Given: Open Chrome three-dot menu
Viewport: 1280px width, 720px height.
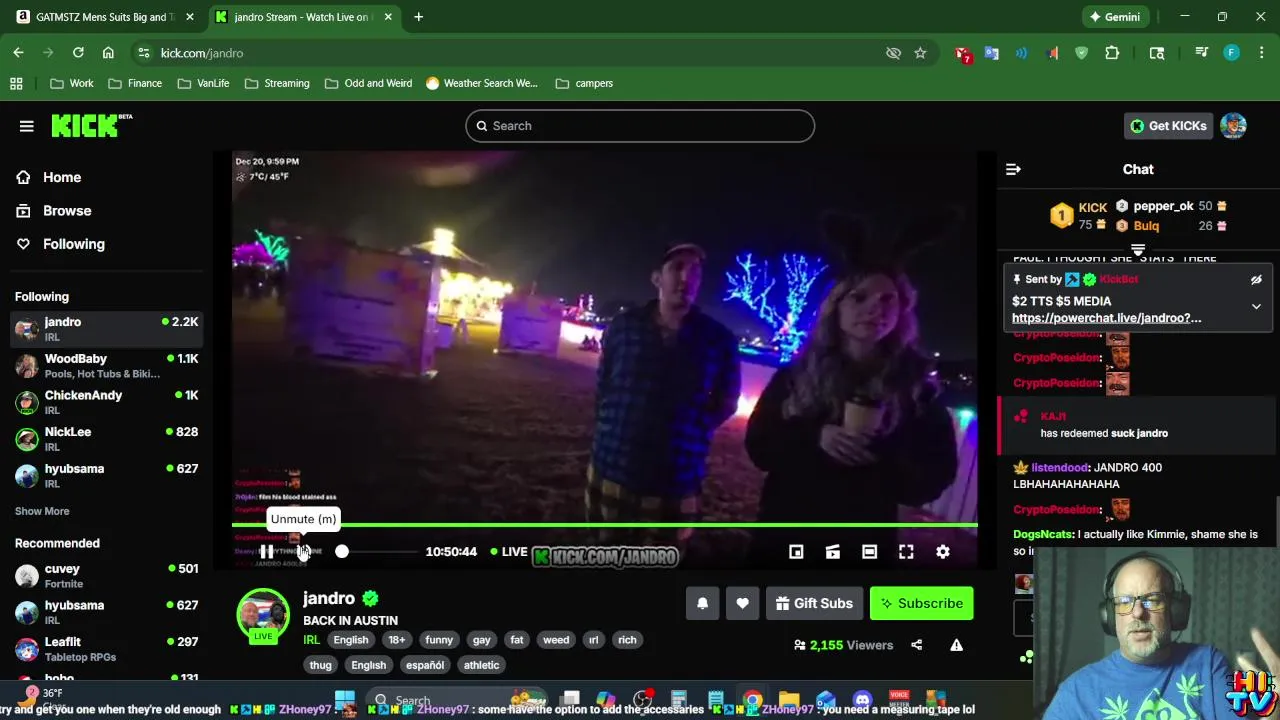Looking at the screenshot, I should (x=1261, y=53).
